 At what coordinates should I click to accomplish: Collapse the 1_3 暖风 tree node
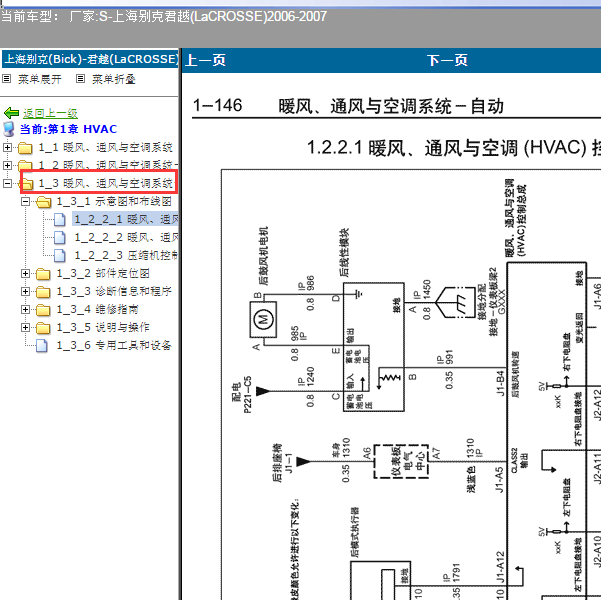point(7,183)
